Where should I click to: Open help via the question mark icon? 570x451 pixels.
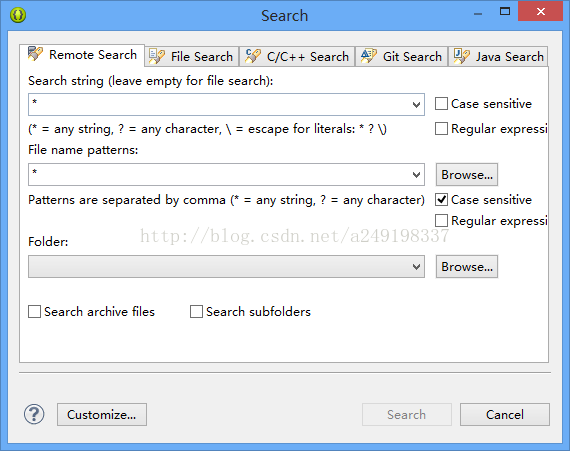[34, 414]
